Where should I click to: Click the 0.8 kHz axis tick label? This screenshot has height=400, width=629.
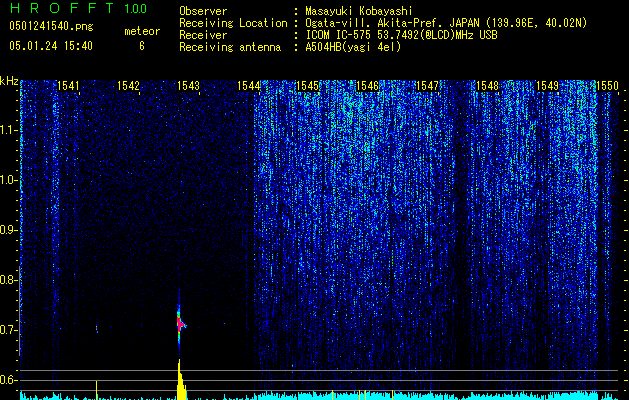point(8,280)
